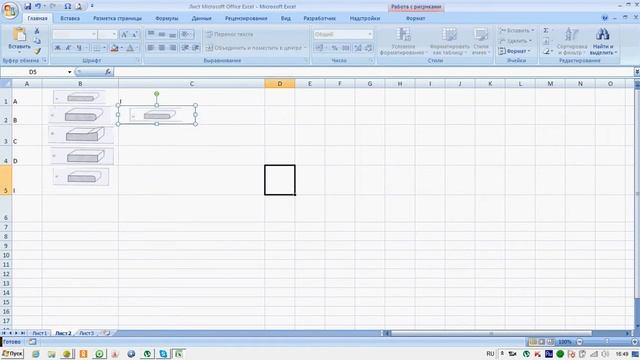This screenshot has width=640, height=360.
Task: Increase the cell indent
Action: 196,48
